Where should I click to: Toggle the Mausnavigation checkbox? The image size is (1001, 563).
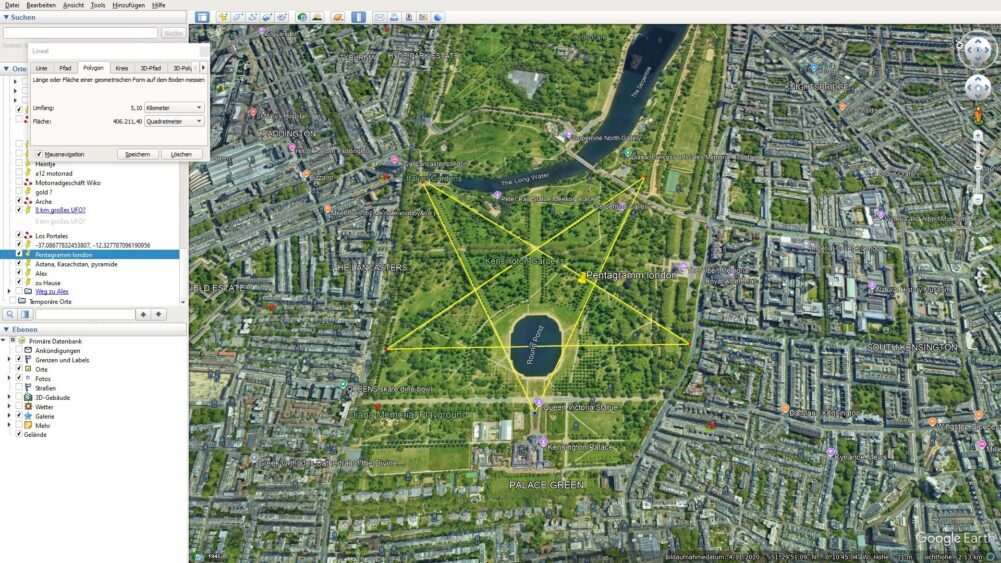click(39, 154)
